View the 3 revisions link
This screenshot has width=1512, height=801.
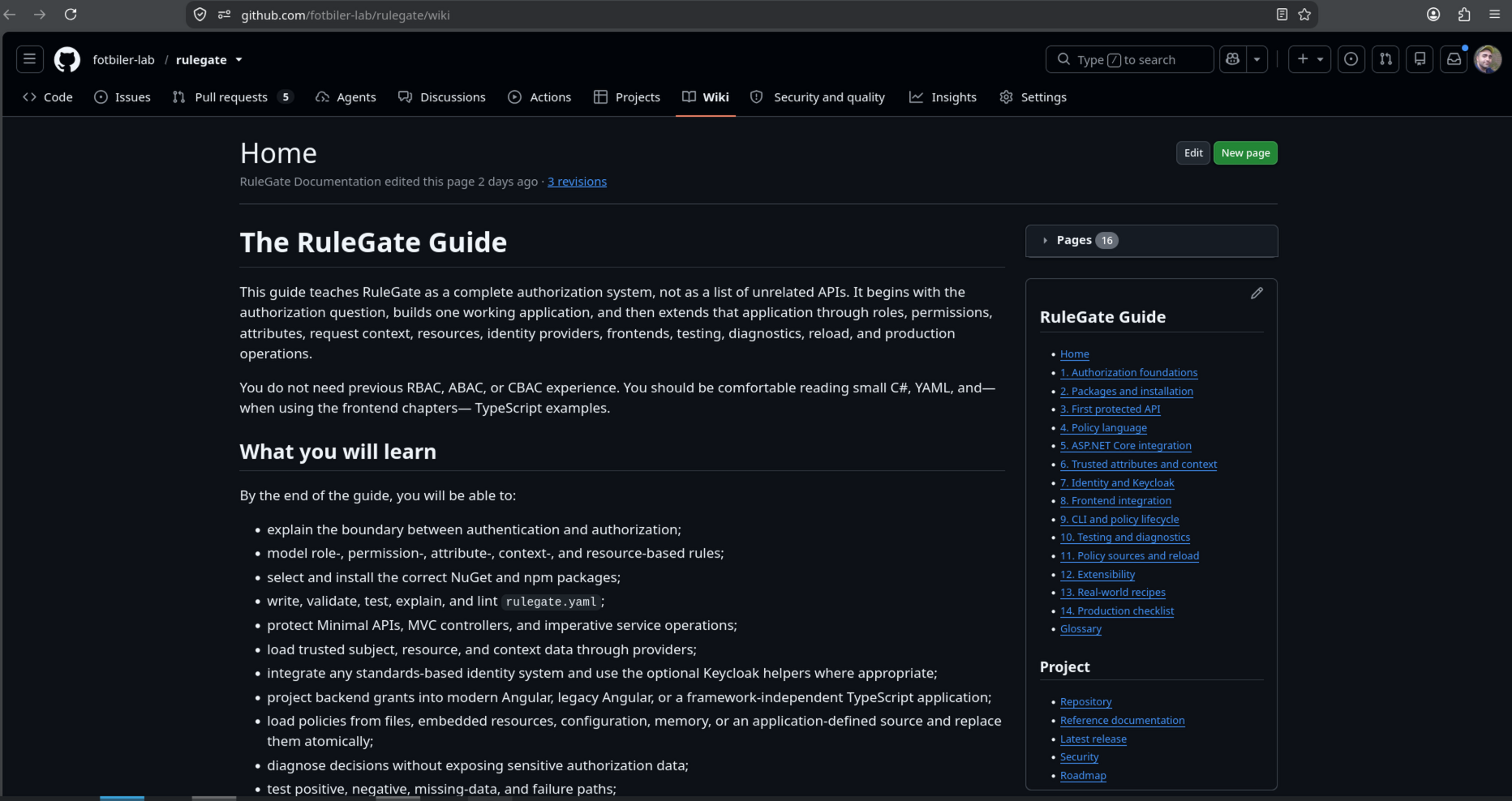577,182
